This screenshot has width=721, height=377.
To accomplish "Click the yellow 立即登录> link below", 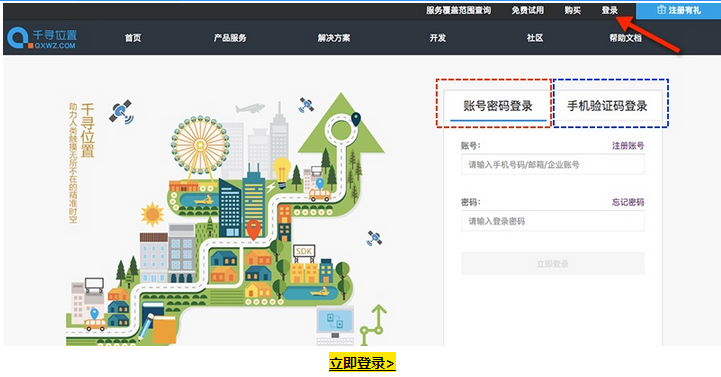I will (362, 363).
